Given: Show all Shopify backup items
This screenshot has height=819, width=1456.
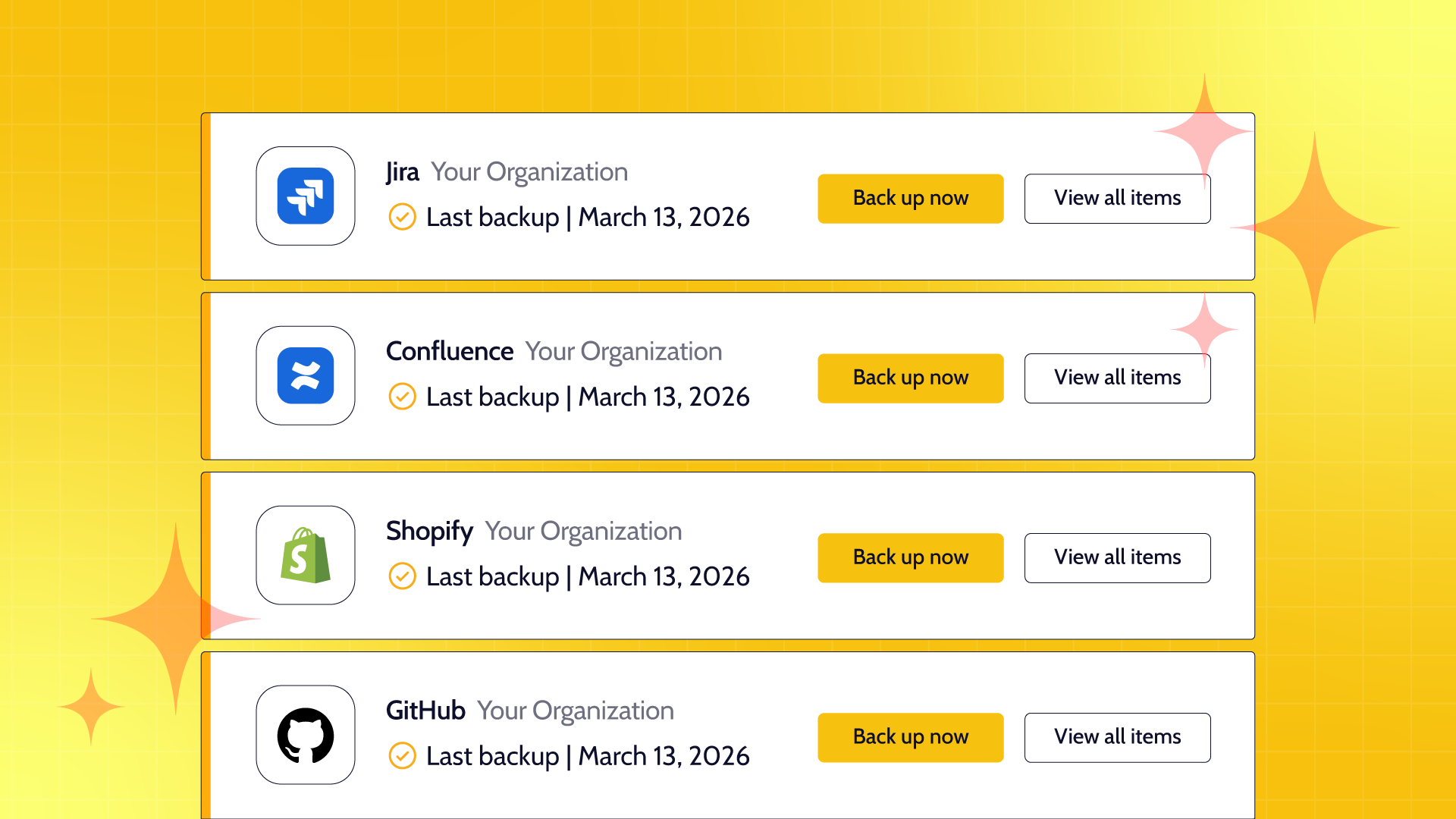Looking at the screenshot, I should 1117,557.
